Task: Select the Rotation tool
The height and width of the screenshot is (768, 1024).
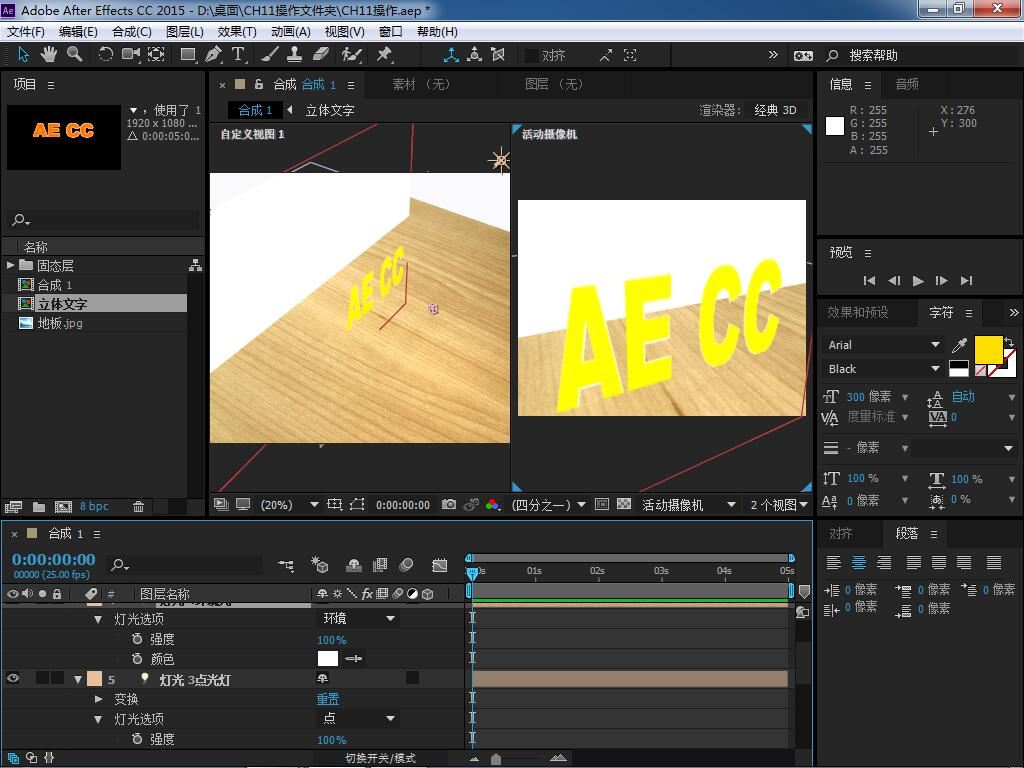Action: (x=105, y=55)
